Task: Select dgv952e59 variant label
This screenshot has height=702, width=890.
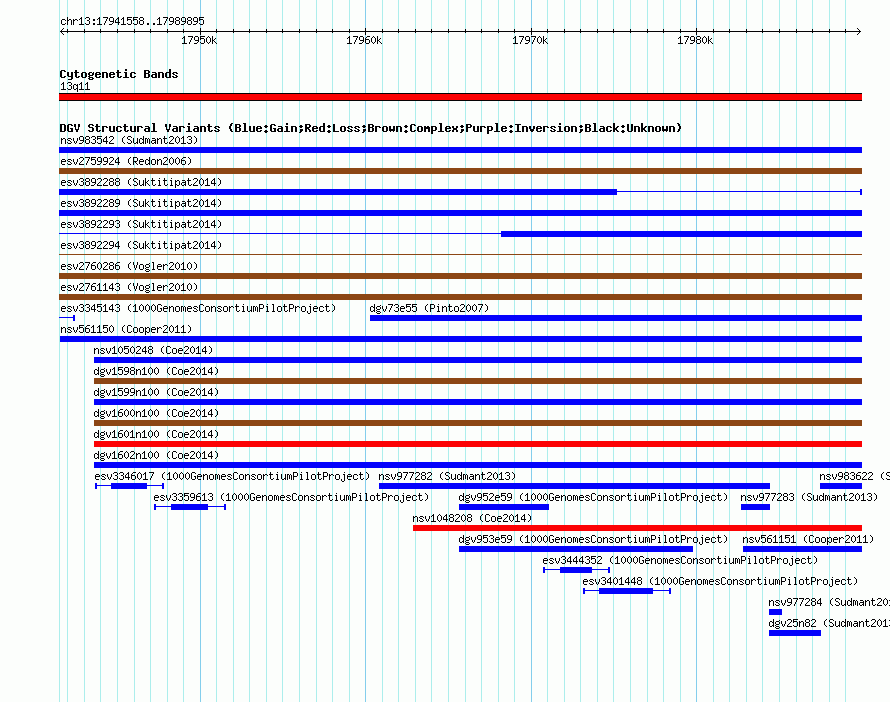Action: 593,497
